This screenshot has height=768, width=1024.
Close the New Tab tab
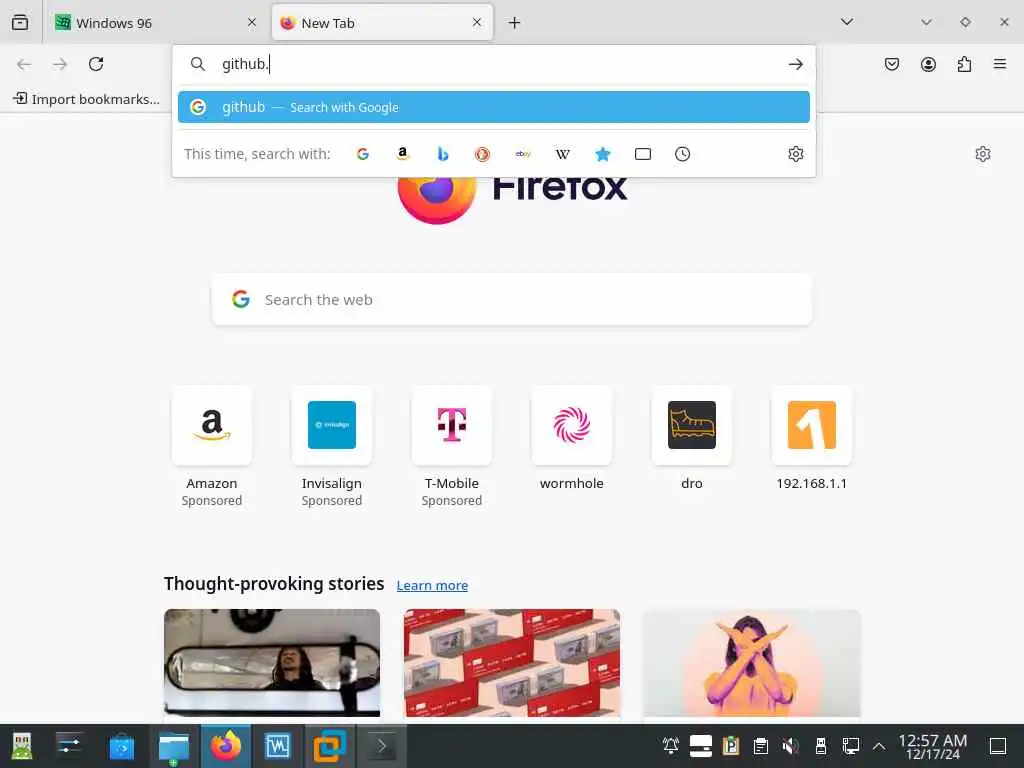coord(477,23)
